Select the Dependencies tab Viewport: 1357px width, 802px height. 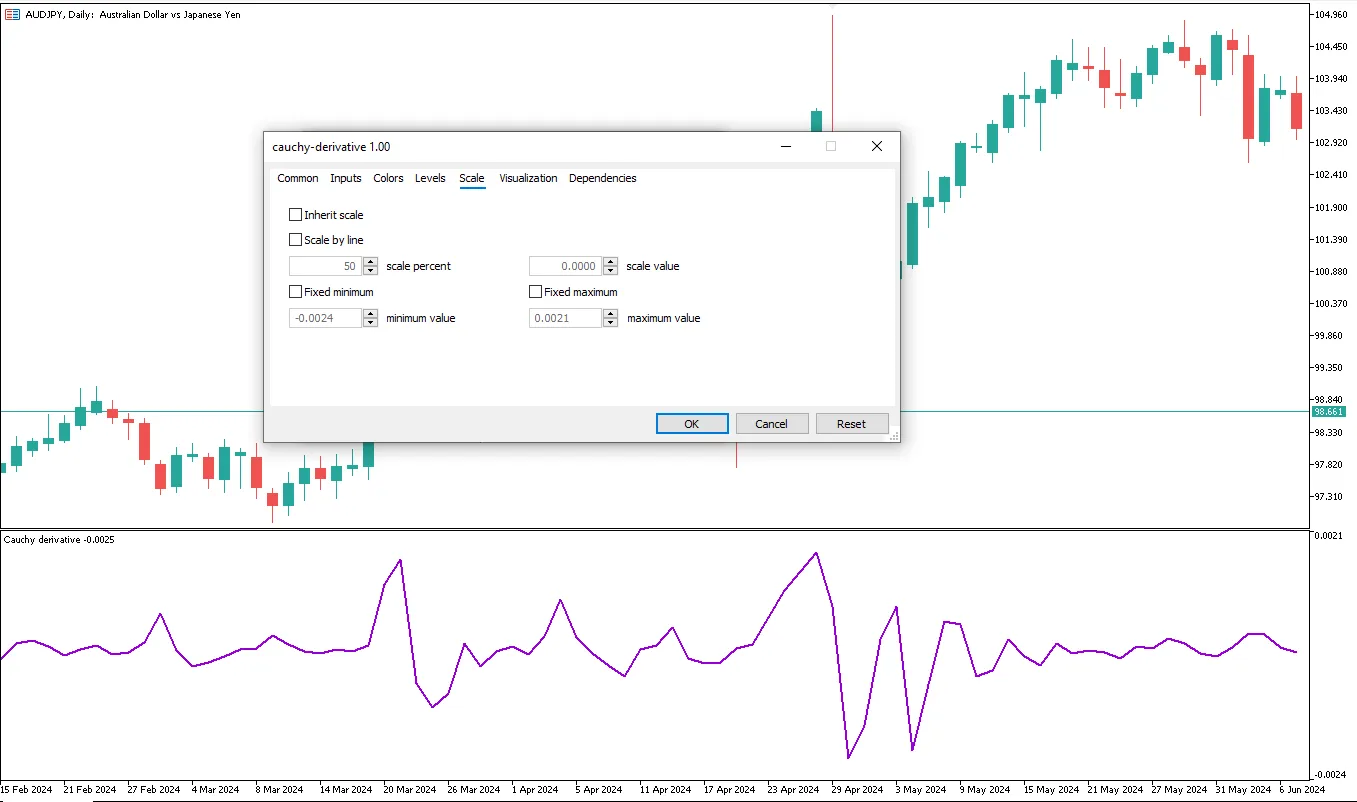pyautogui.click(x=602, y=178)
